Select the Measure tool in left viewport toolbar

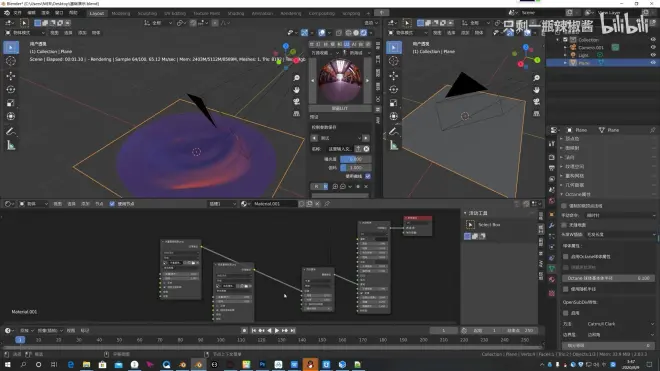[x=11, y=146]
